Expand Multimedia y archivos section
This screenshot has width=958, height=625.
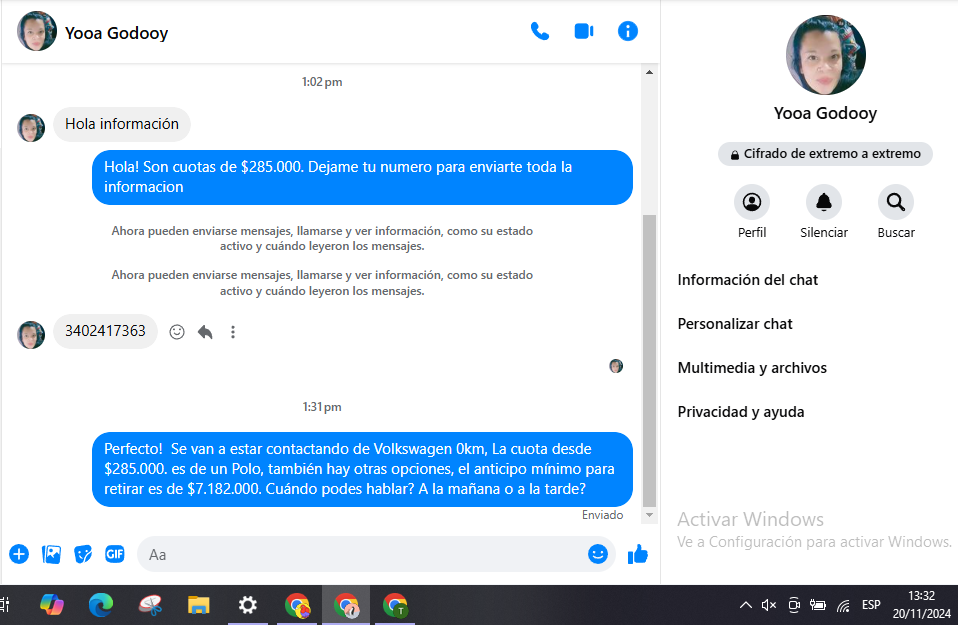tap(752, 368)
